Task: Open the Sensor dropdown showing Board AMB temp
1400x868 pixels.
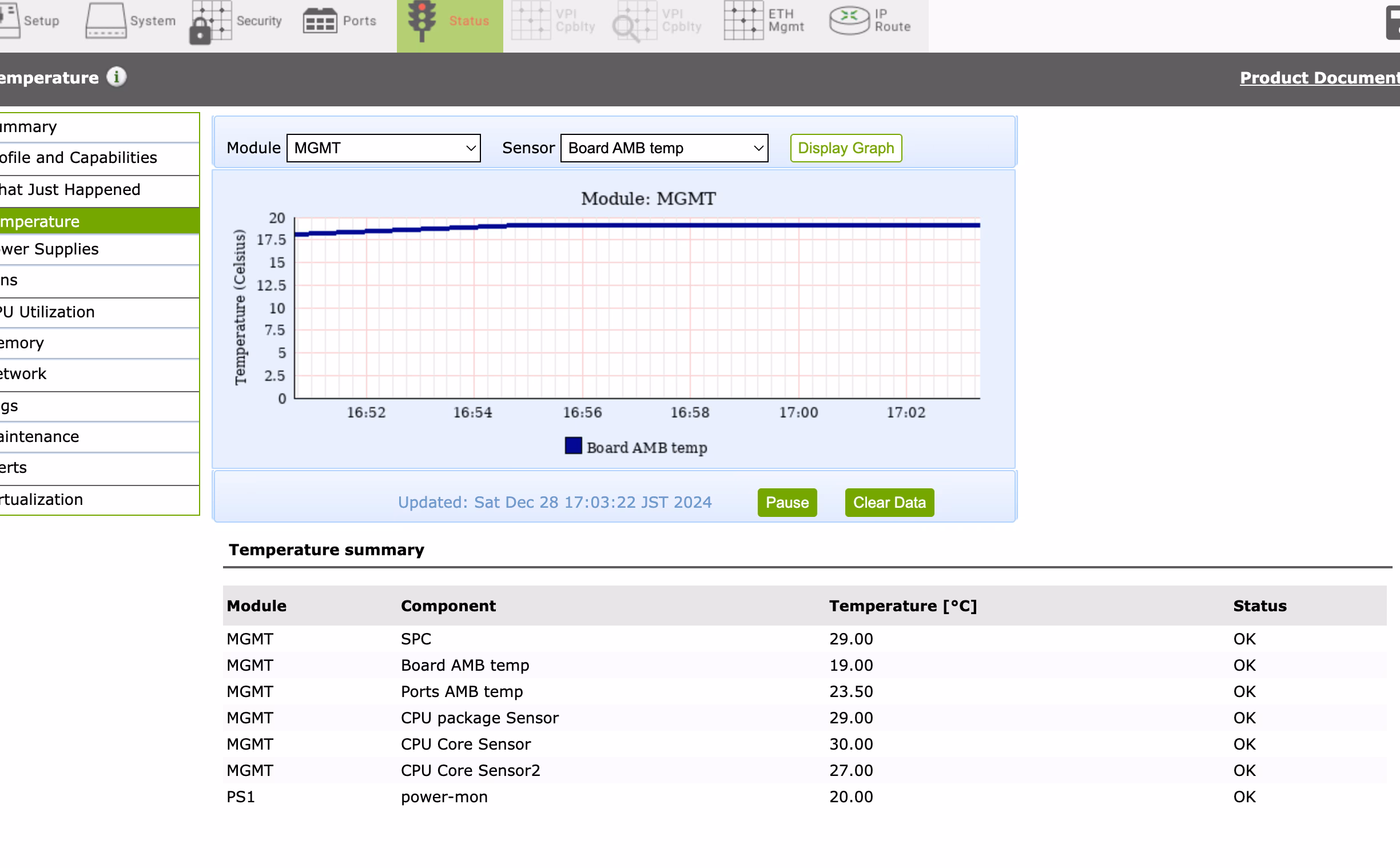Action: [664, 148]
